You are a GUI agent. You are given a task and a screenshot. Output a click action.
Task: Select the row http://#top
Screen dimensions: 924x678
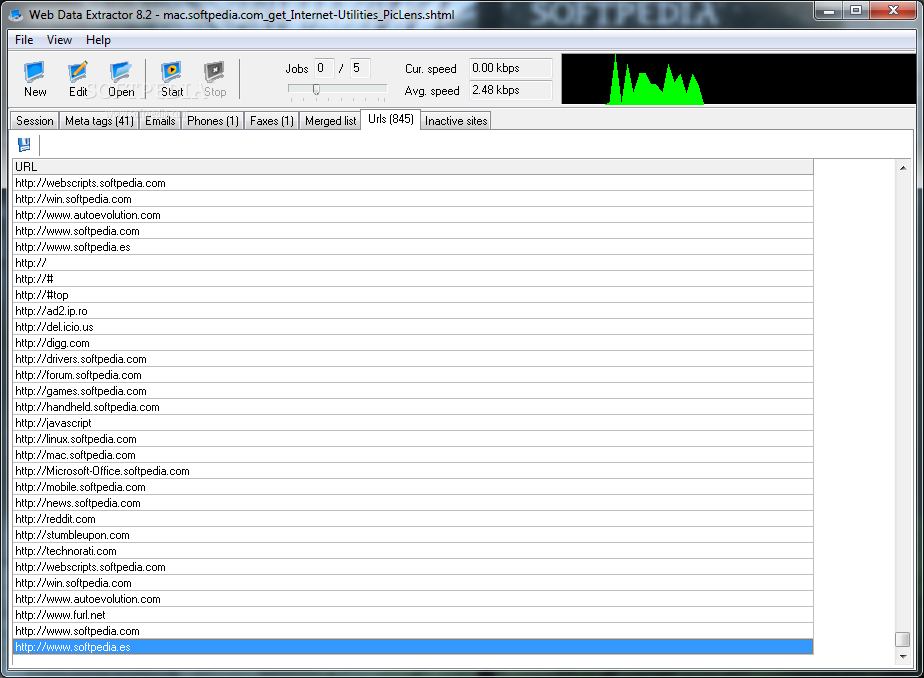click(x=413, y=295)
